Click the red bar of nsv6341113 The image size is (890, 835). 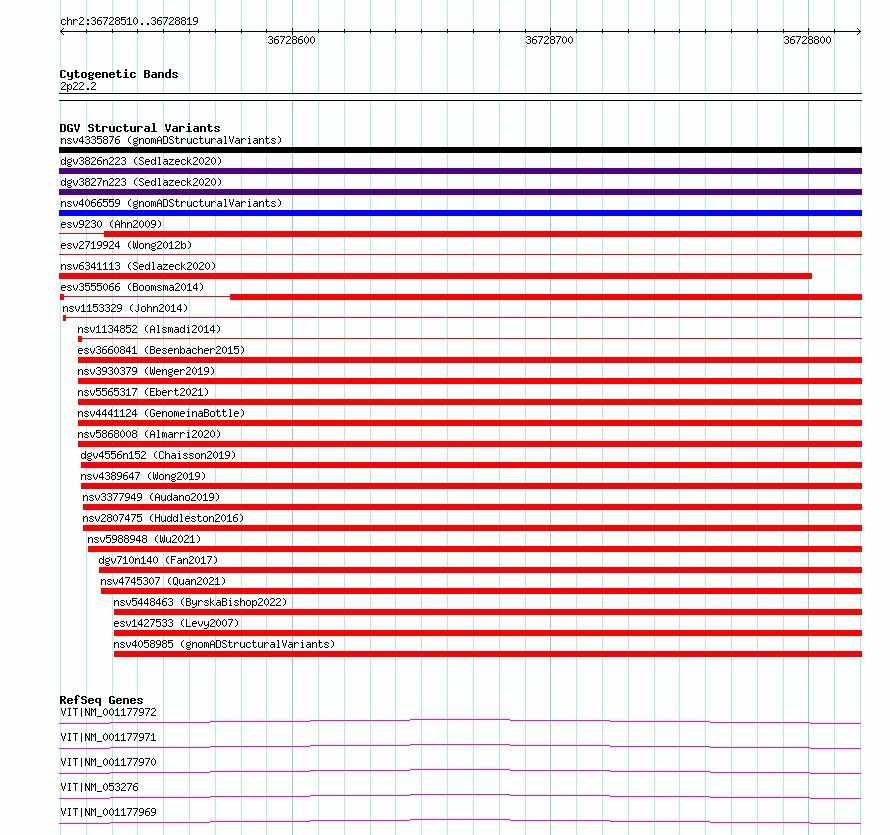point(435,276)
